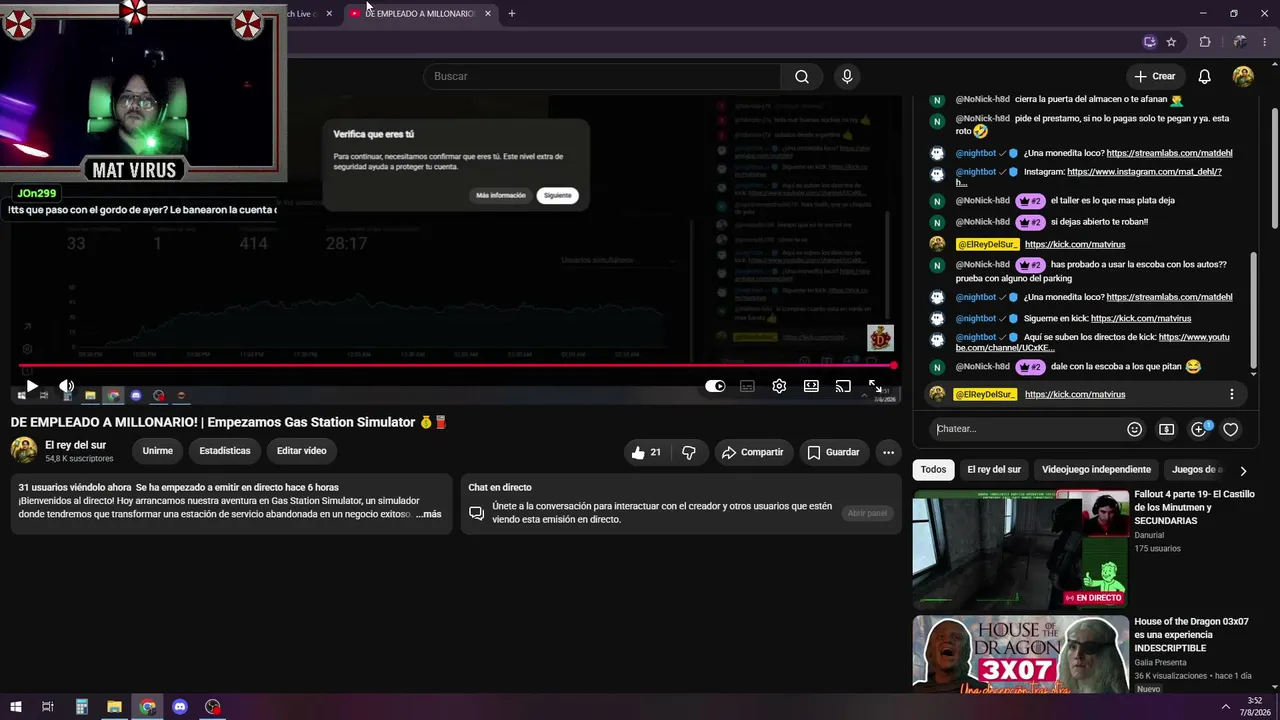Expand the video description with "...más"
This screenshot has width=1280, height=720.
tap(428, 514)
